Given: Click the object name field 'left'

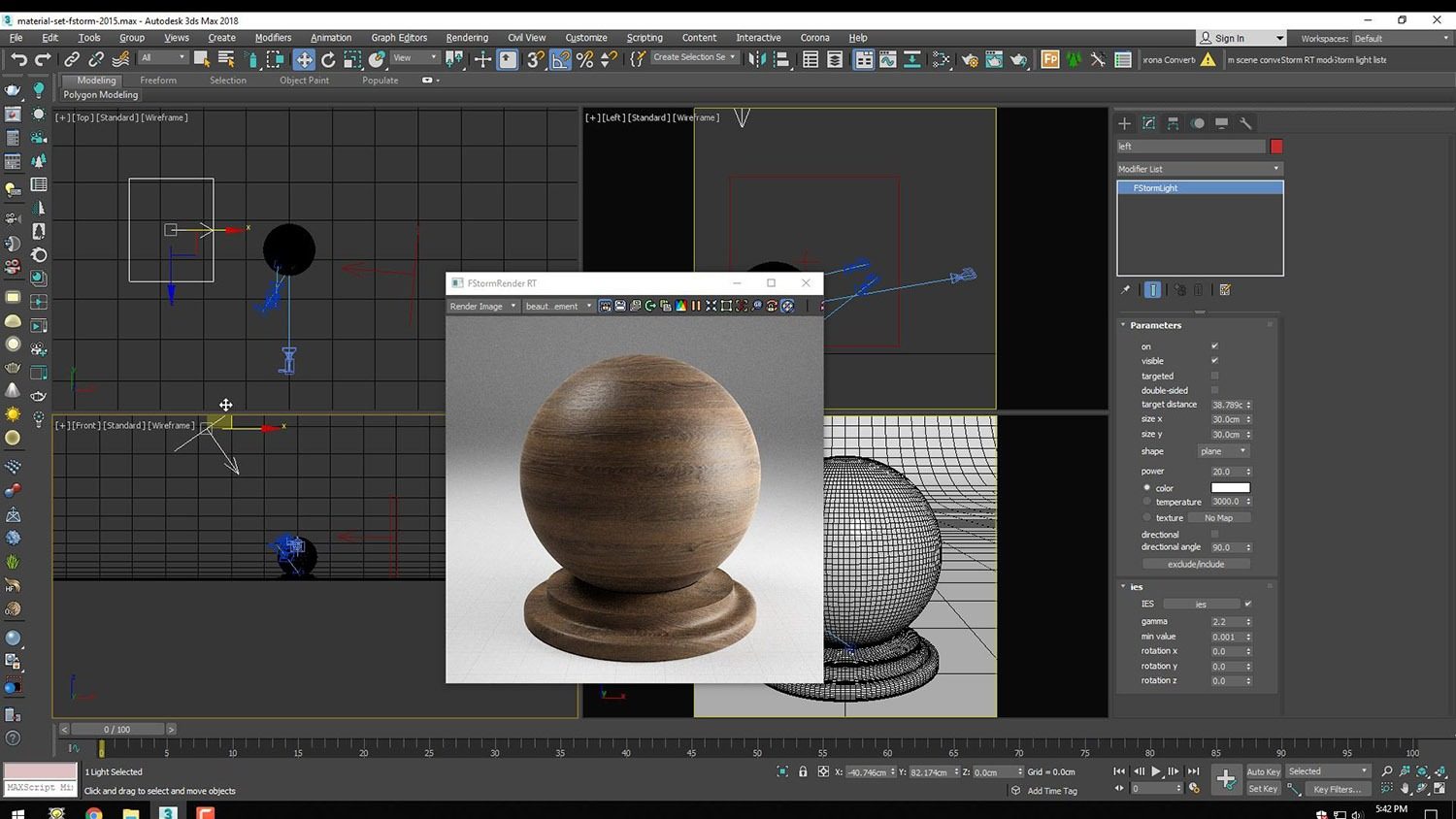Looking at the screenshot, I should click(x=1191, y=147).
